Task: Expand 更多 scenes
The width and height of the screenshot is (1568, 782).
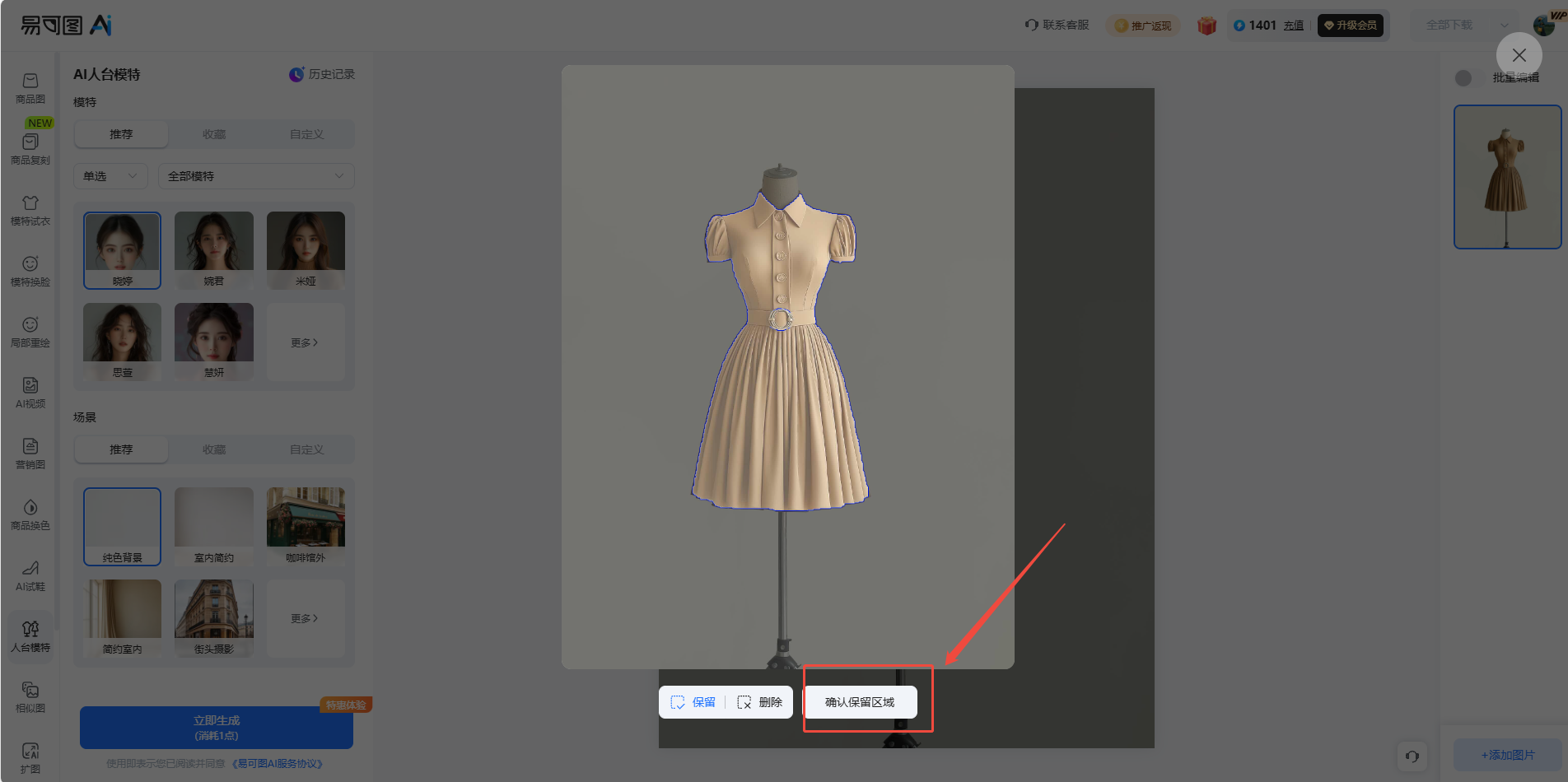Action: click(x=306, y=618)
